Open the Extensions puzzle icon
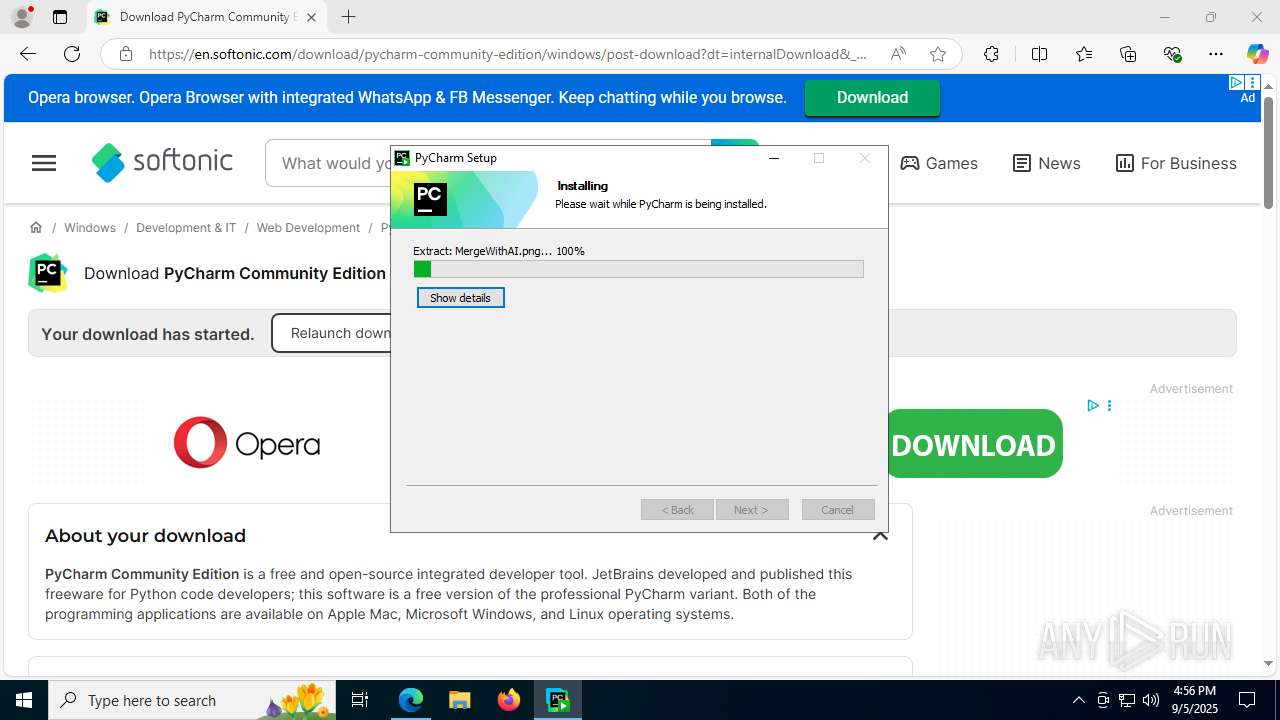Image resolution: width=1280 pixels, height=720 pixels. 991,54
